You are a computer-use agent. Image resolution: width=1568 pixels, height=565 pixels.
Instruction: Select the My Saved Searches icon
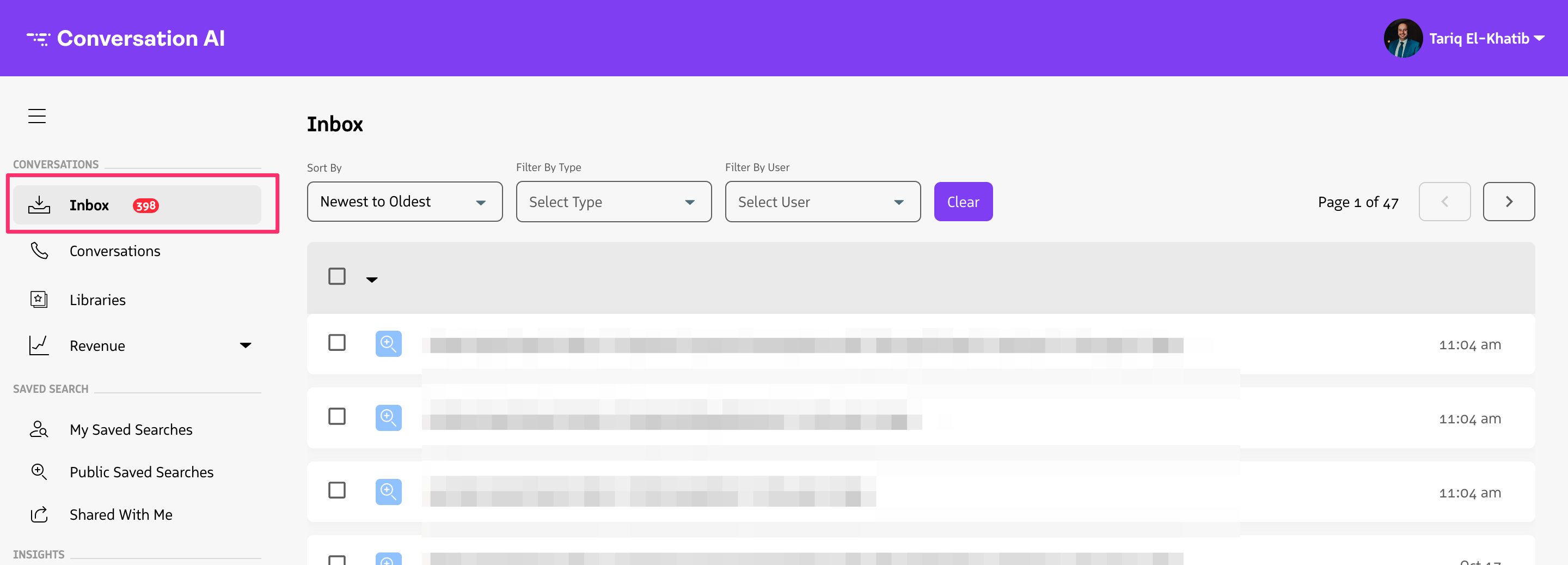[x=39, y=429]
